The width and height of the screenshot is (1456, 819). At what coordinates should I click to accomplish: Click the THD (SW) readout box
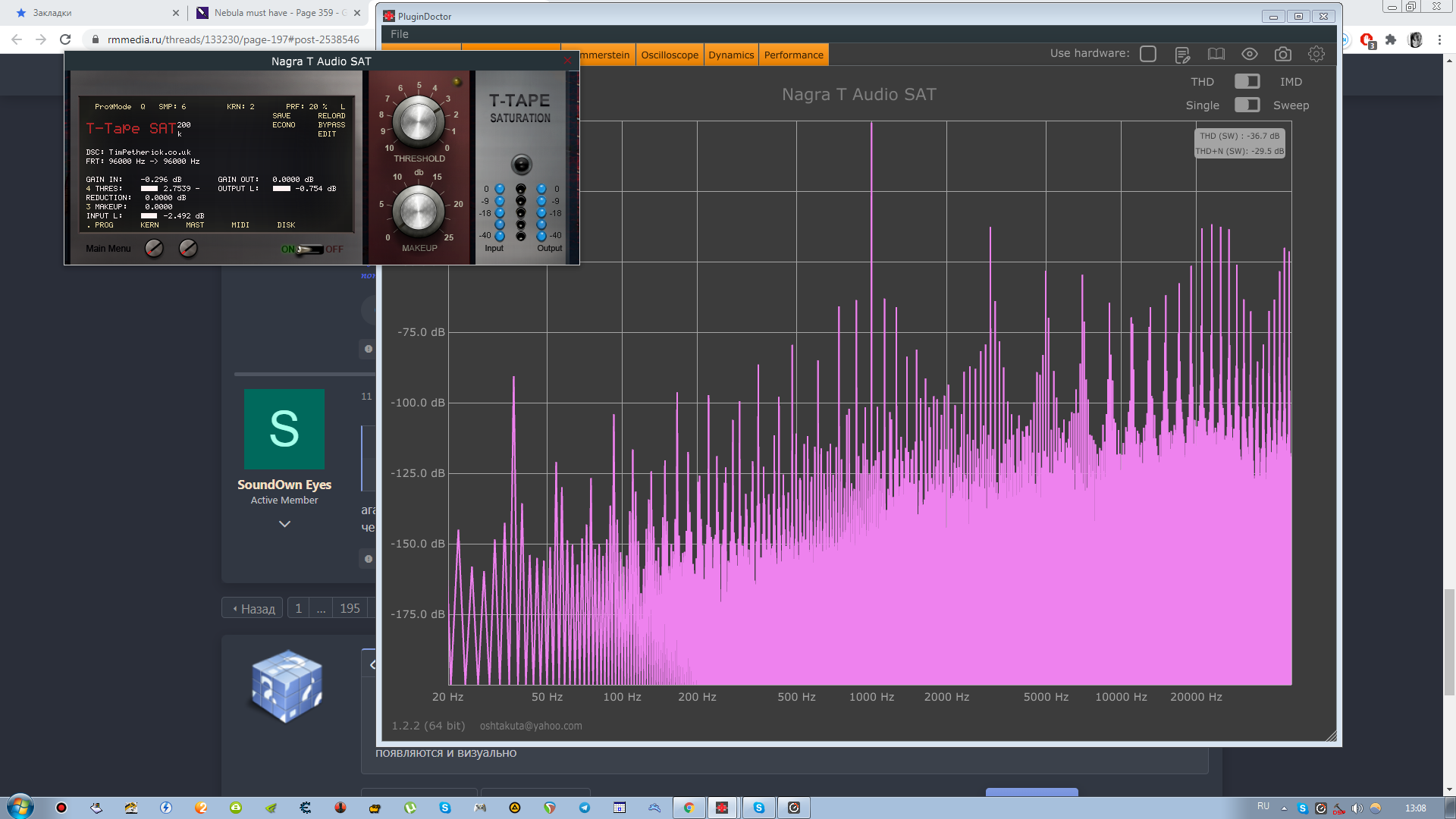(x=1239, y=143)
